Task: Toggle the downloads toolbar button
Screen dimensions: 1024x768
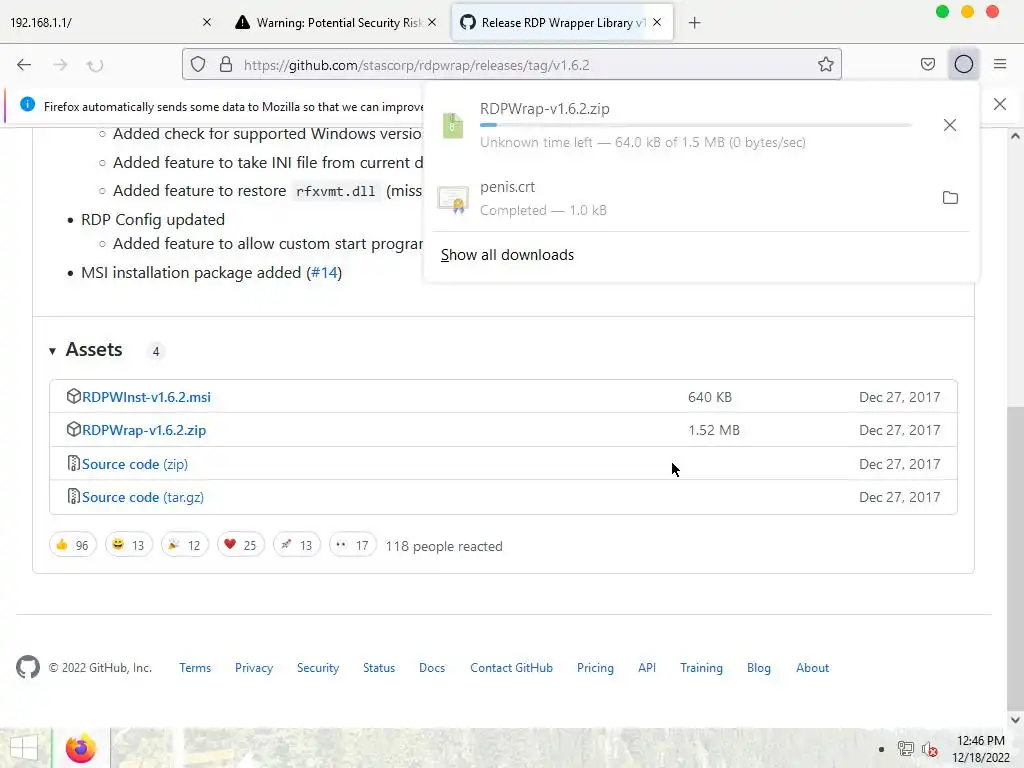Action: pos(964,64)
